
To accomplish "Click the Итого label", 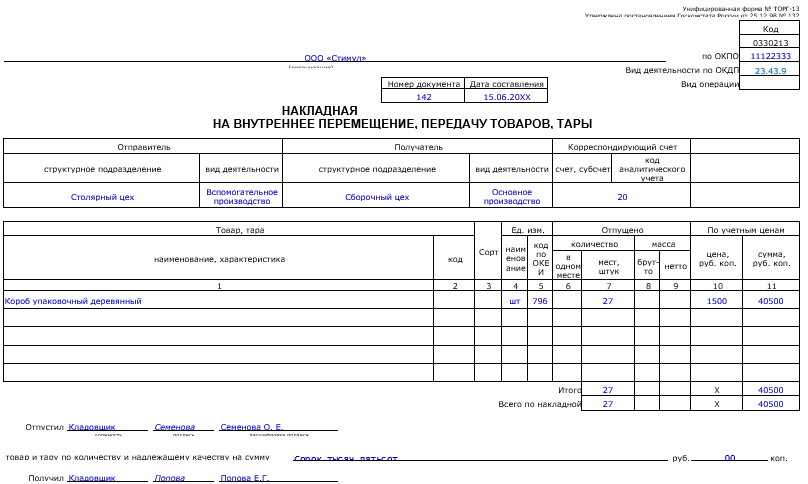I will click(x=569, y=390).
